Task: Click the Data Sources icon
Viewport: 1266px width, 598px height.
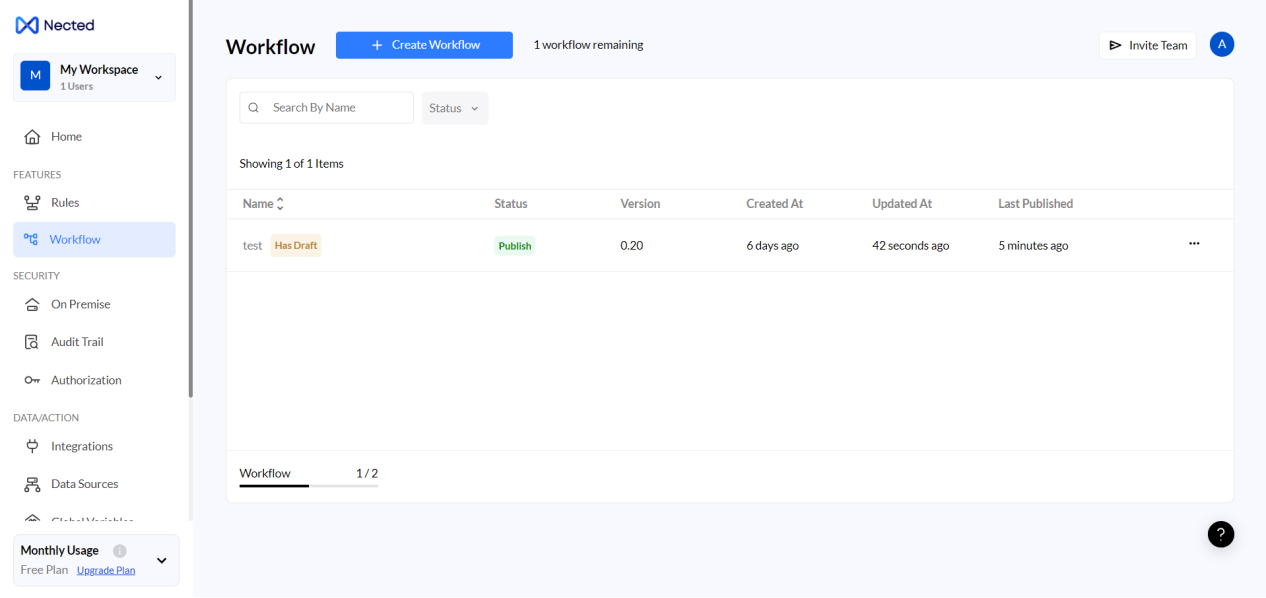Action: 32,484
